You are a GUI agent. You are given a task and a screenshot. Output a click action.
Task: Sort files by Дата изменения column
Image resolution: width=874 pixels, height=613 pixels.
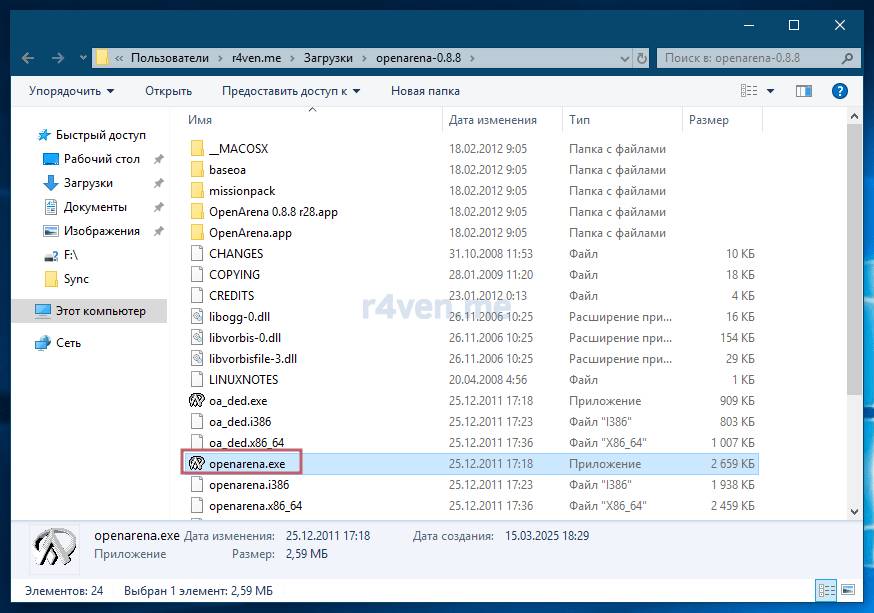(492, 120)
